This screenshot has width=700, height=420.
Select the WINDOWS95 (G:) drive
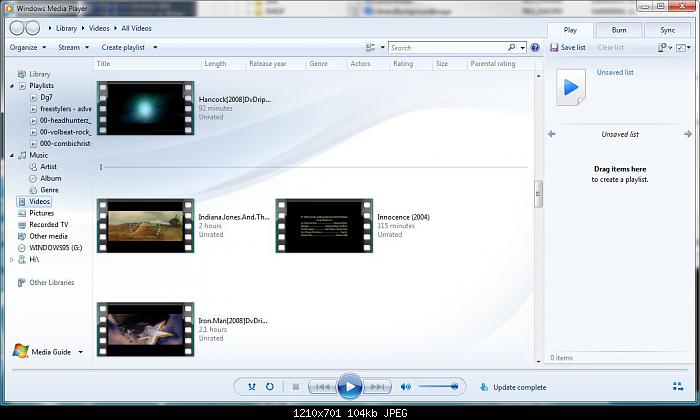pyautogui.click(x=55, y=248)
